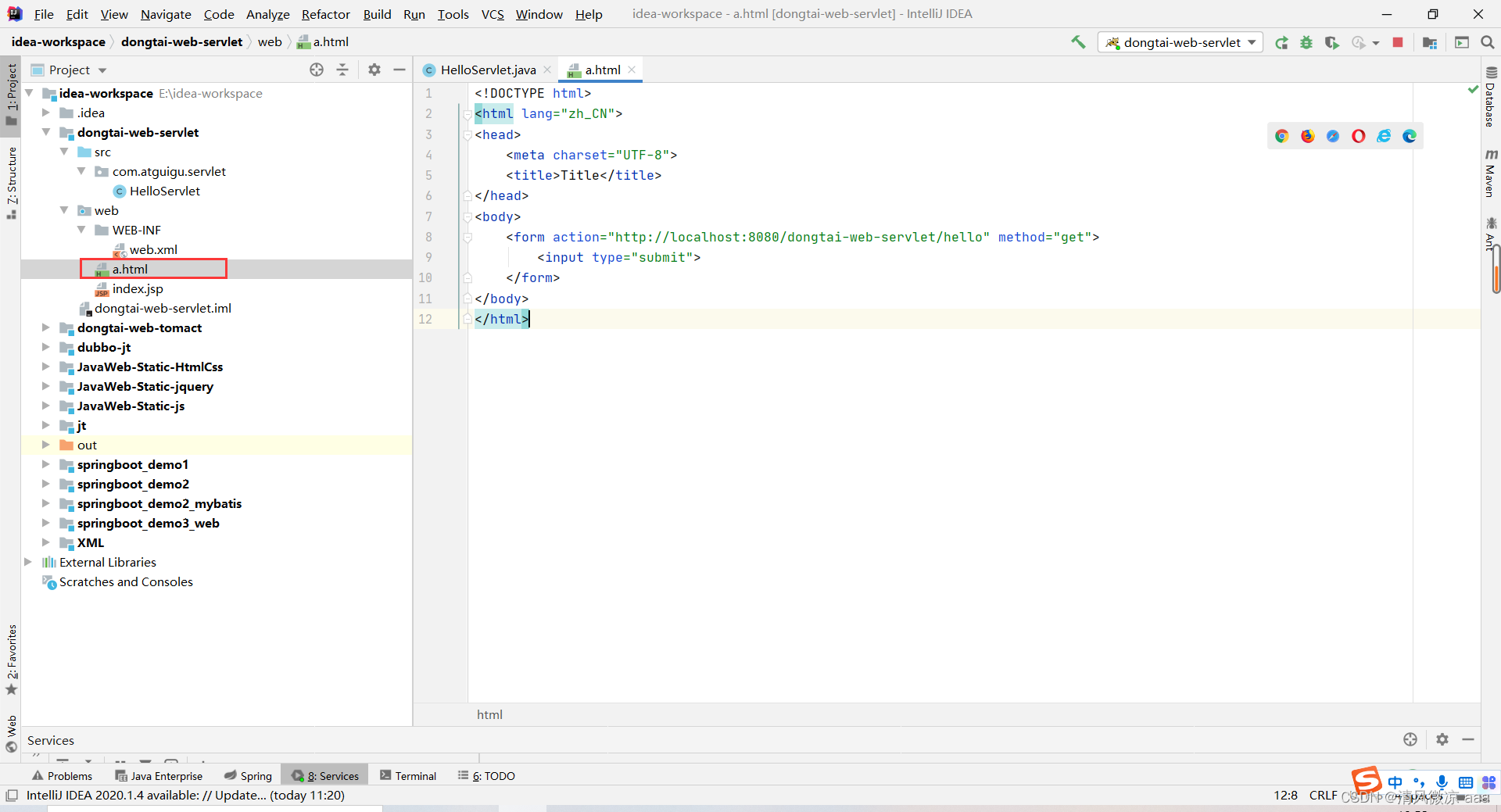Click the IDEA update available status message
Viewport: 1501px width, 812px height.
[x=185, y=796]
